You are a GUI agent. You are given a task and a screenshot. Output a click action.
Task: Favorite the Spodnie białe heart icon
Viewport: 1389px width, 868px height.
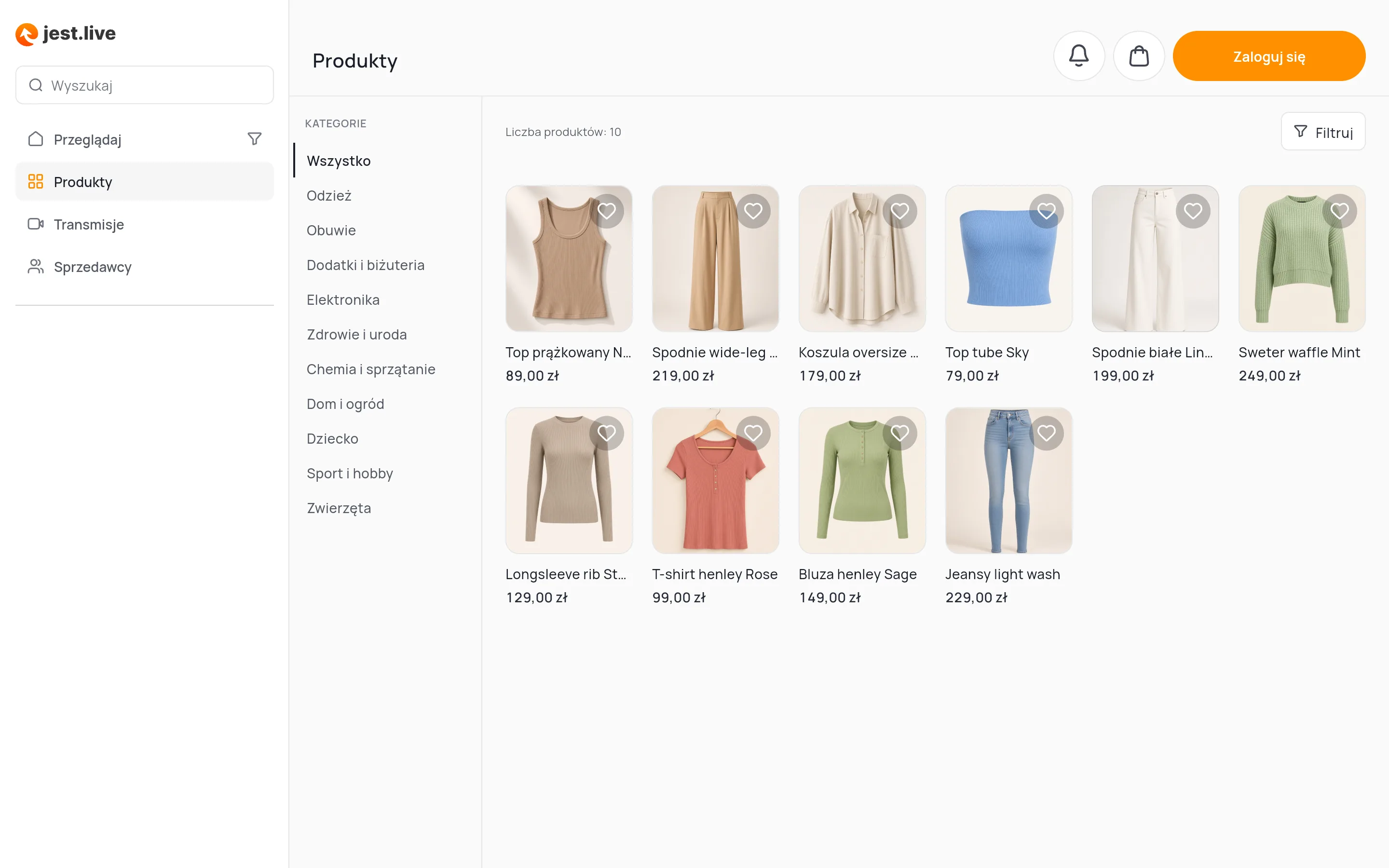pyautogui.click(x=1193, y=211)
